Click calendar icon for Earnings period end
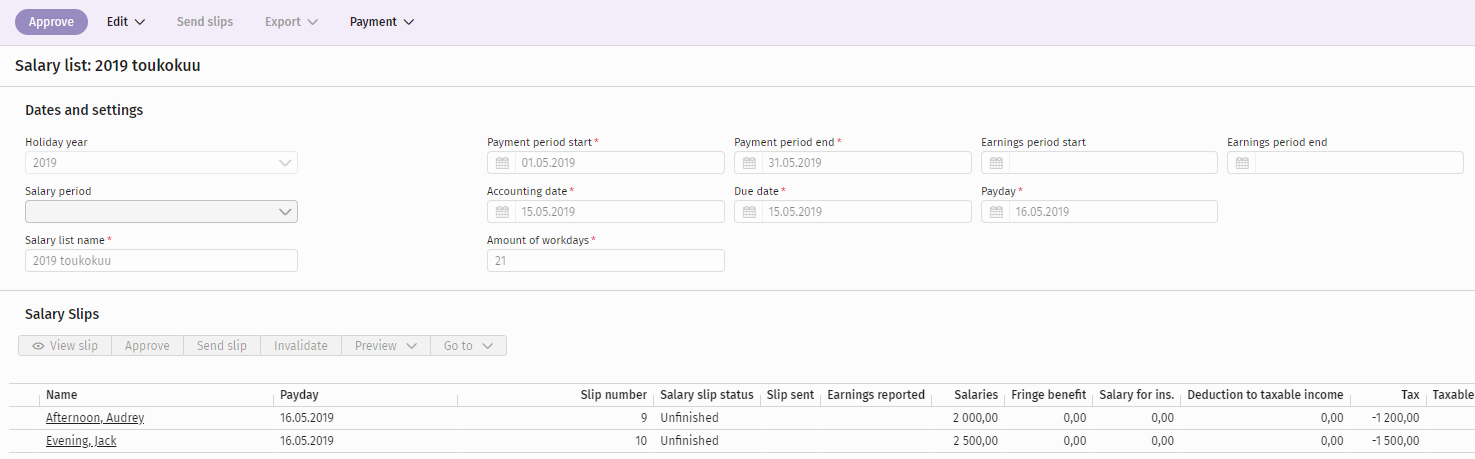1475x459 pixels. pos(1242,163)
